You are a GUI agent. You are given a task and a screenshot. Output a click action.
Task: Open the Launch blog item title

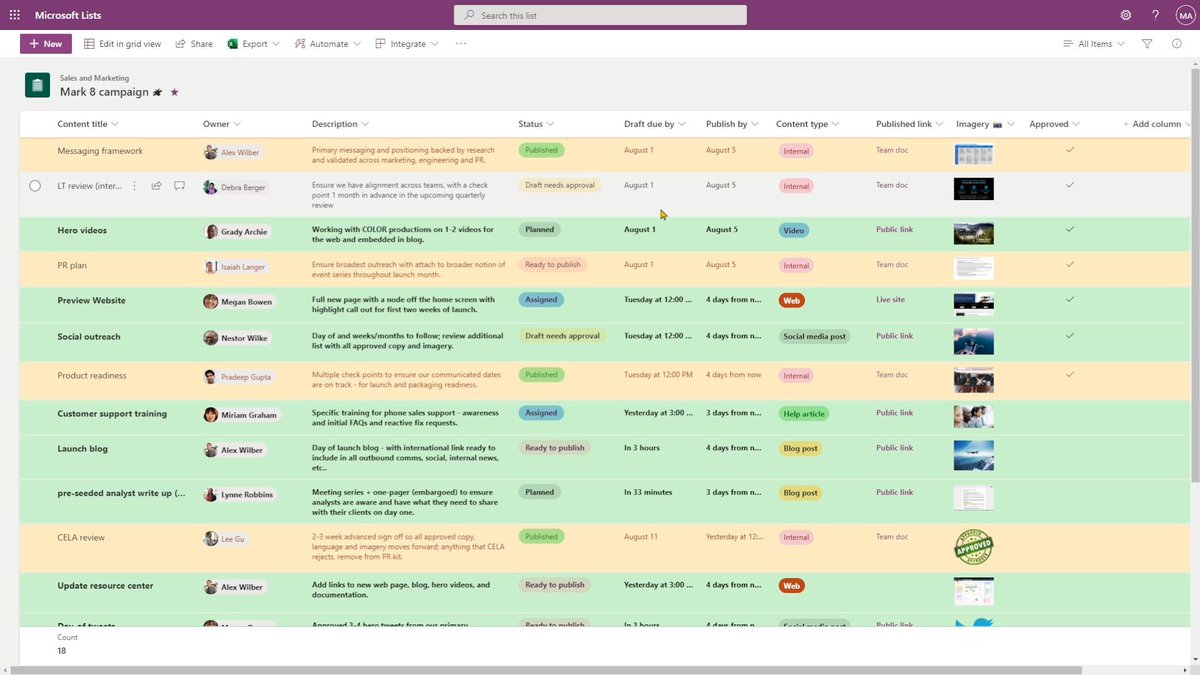pyautogui.click(x=82, y=449)
